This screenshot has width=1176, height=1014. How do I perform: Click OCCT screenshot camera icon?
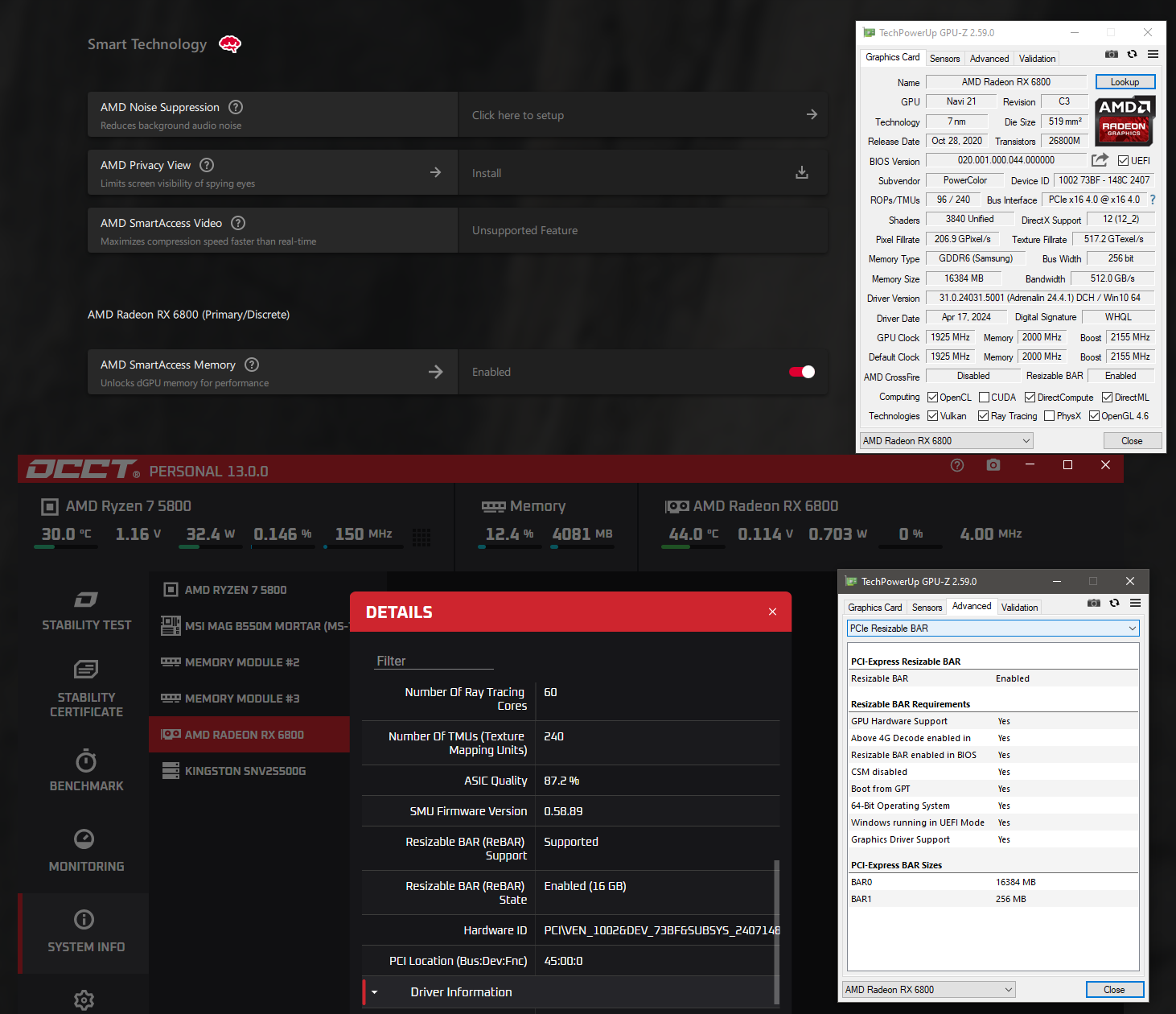click(993, 465)
